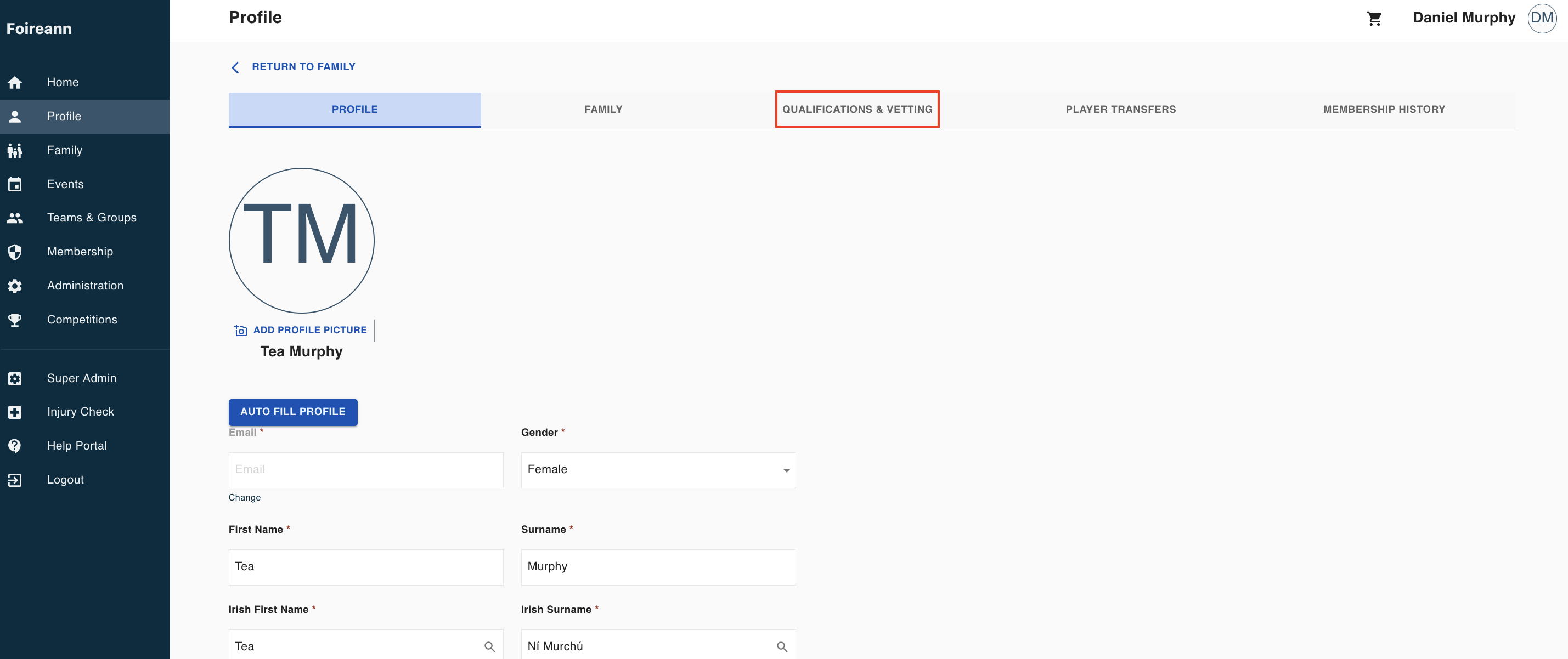This screenshot has width=1568, height=659.
Task: Click search icon in Irish Surname field
Action: (782, 647)
